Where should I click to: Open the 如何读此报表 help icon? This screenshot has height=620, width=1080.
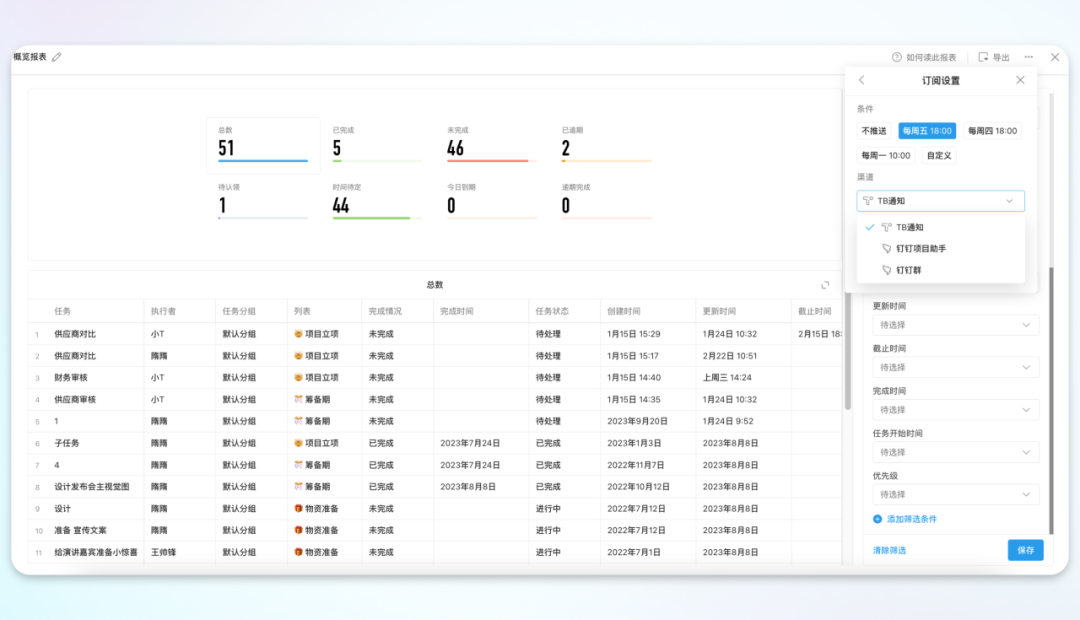[x=897, y=57]
